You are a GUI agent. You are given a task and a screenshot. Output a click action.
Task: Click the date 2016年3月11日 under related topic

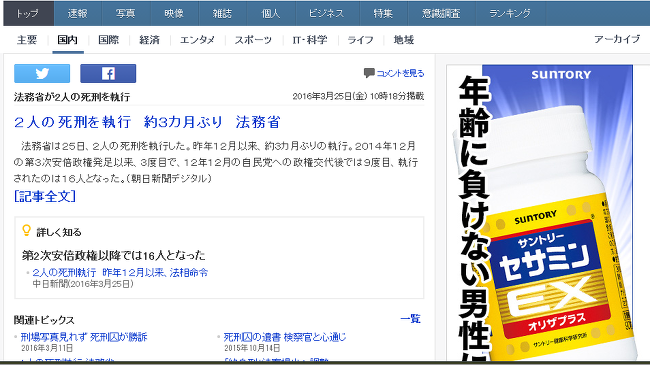pyautogui.click(x=47, y=348)
